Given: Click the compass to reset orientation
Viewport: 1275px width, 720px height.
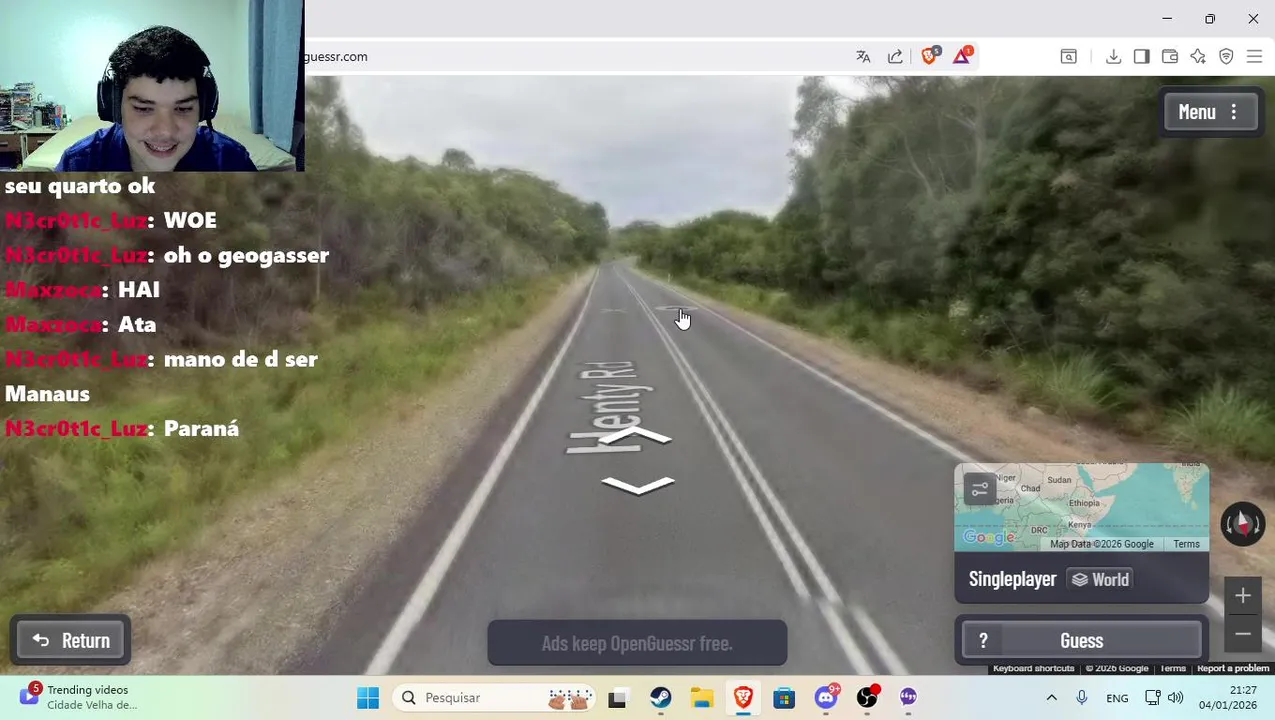Looking at the screenshot, I should 1243,524.
